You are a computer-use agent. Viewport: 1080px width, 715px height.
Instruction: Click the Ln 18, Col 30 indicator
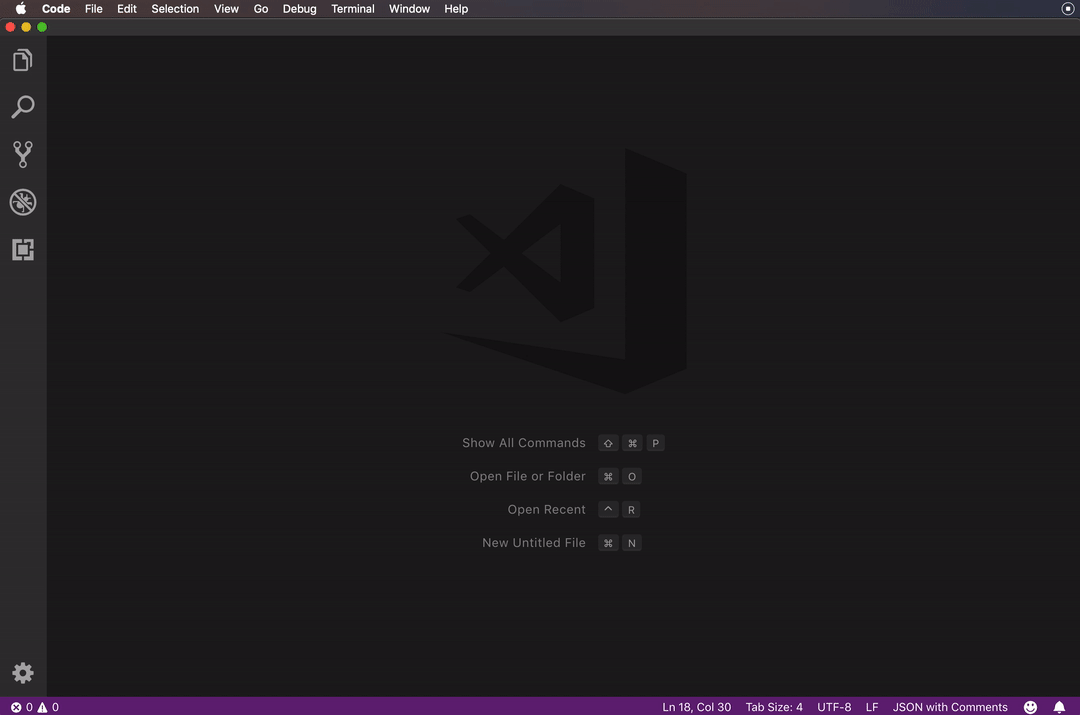point(696,707)
